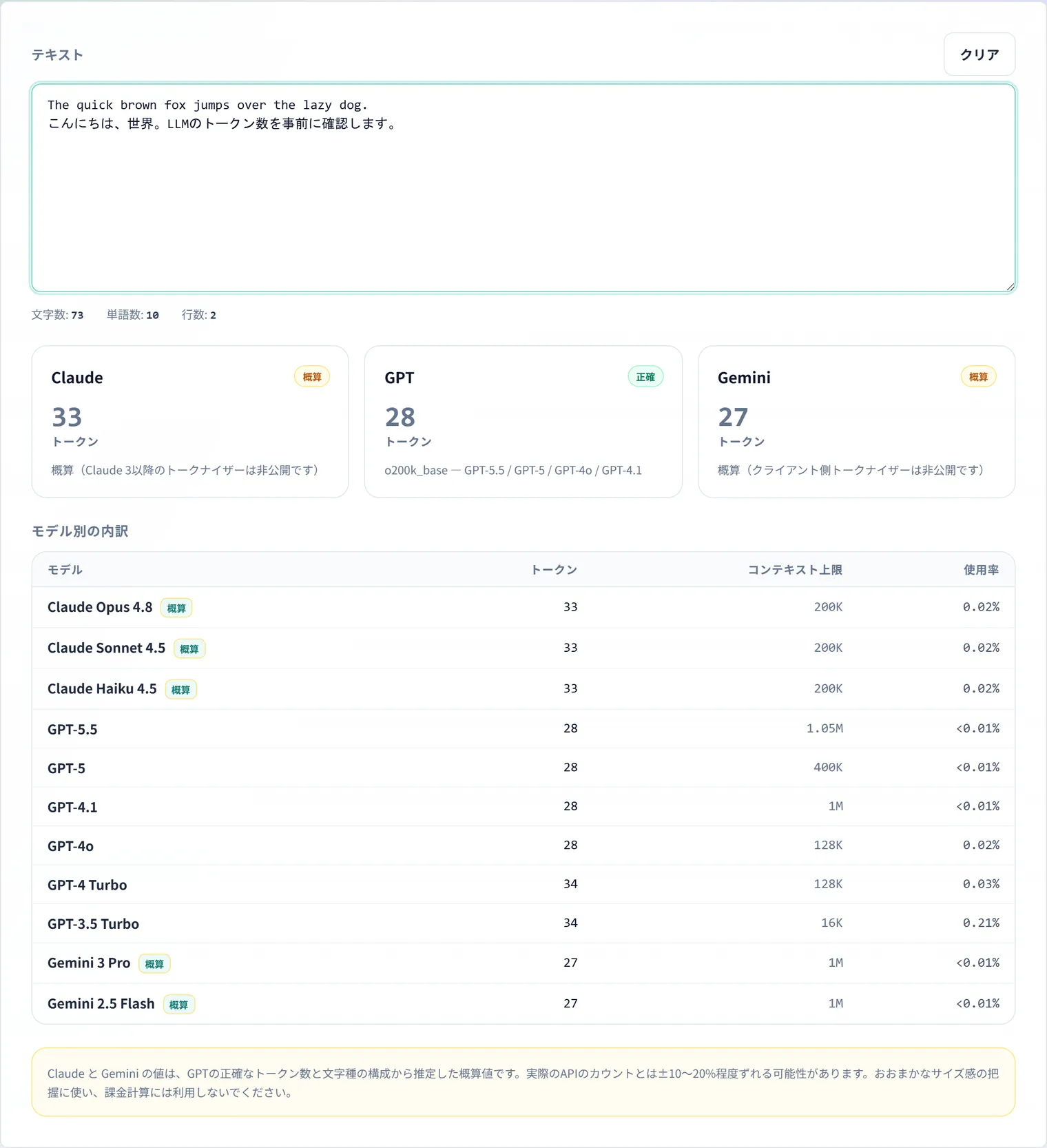Viewport: 1047px width, 1148px height.
Task: Click the 0.02% usage in the Claude Haiku 4.5 row
Action: (981, 688)
